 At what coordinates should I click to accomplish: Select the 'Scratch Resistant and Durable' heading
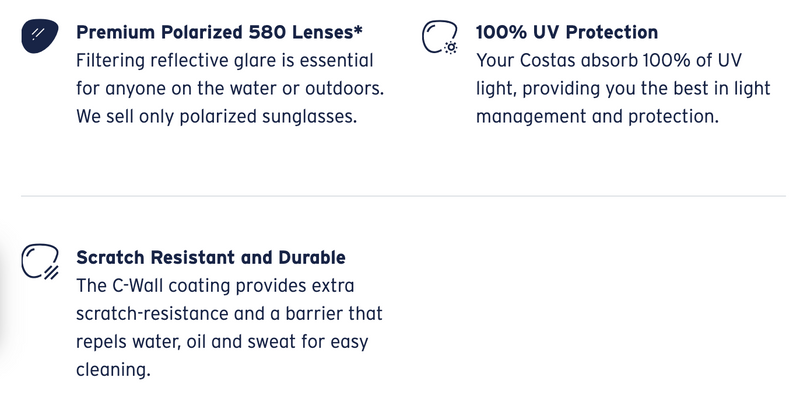[x=211, y=258]
